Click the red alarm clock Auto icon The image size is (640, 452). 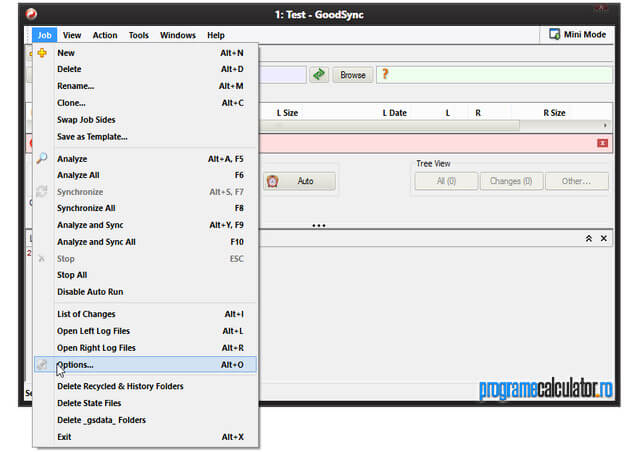pyautogui.click(x=273, y=181)
